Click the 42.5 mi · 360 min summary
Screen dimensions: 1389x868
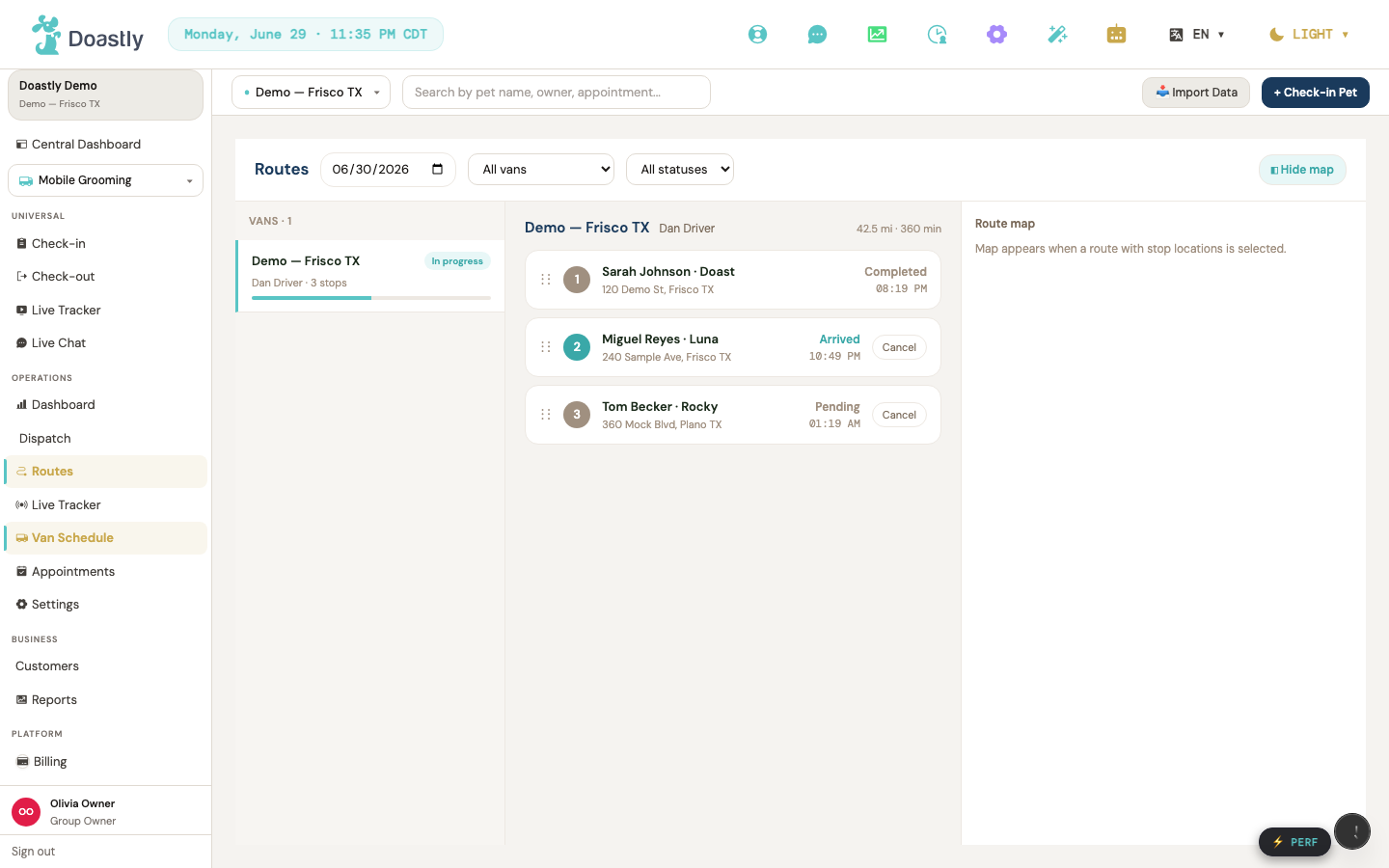click(x=898, y=229)
